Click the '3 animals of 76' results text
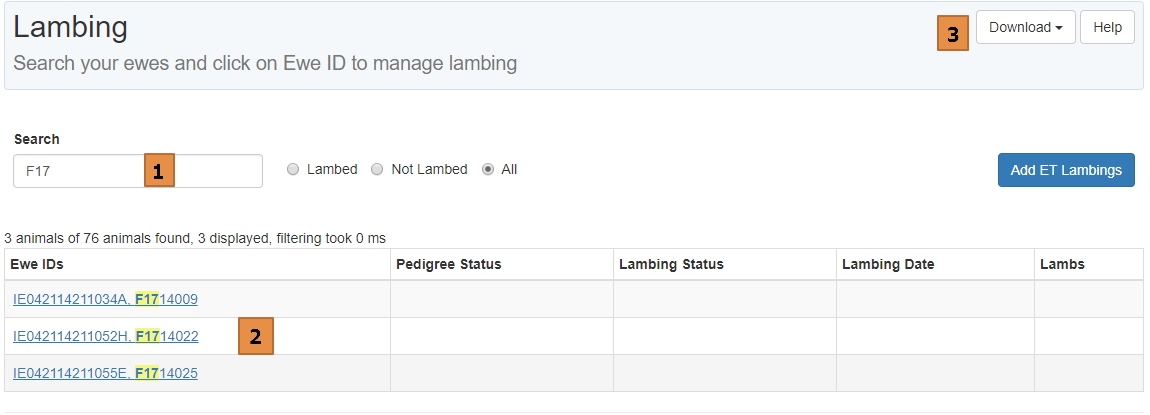The image size is (1150, 415). pos(195,238)
